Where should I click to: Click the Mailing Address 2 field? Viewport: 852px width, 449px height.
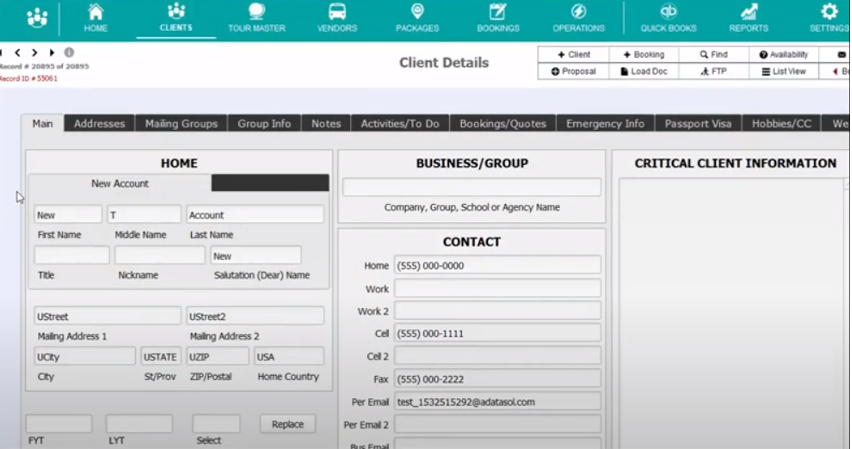point(255,316)
